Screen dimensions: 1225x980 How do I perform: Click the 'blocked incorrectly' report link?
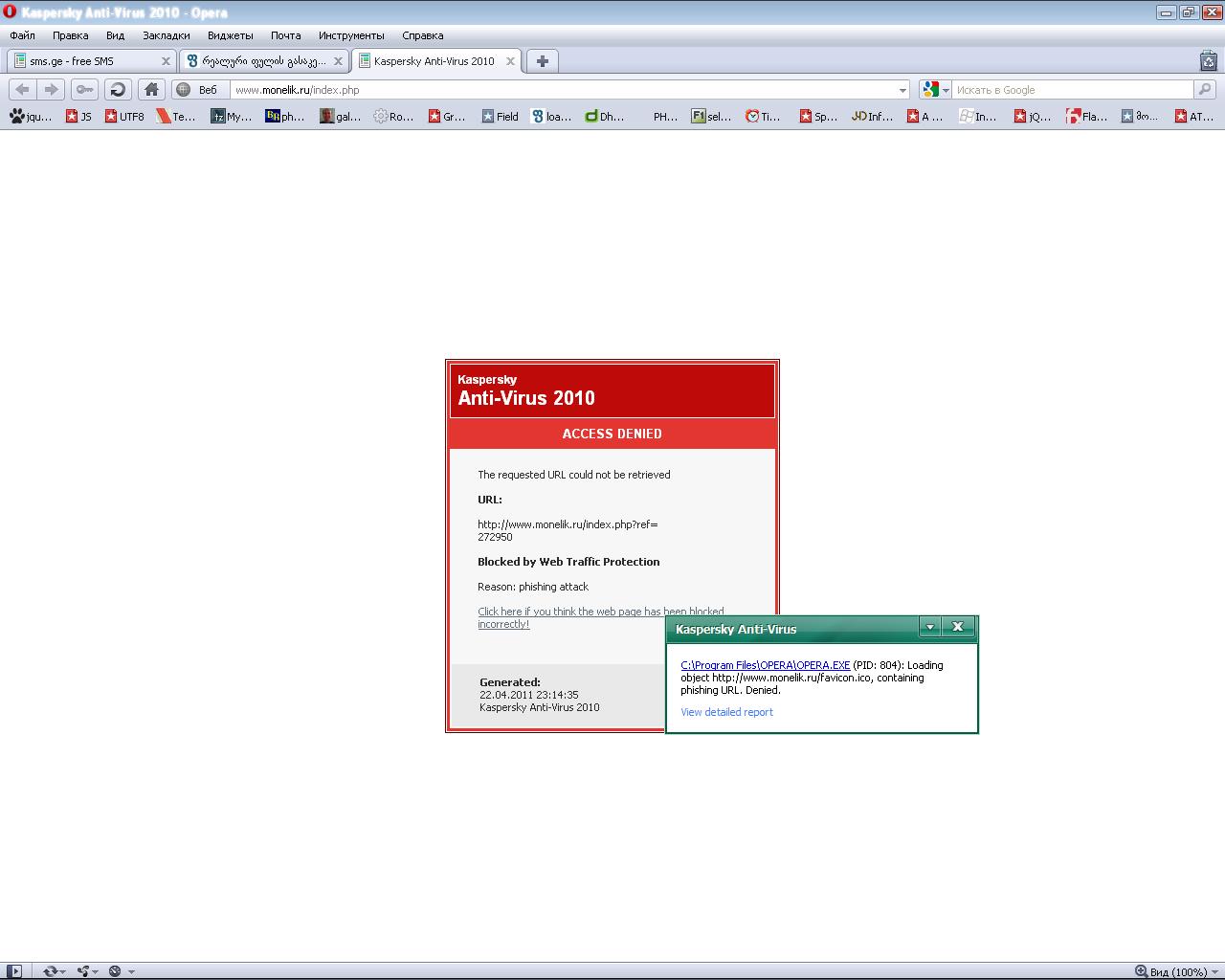coord(601,617)
